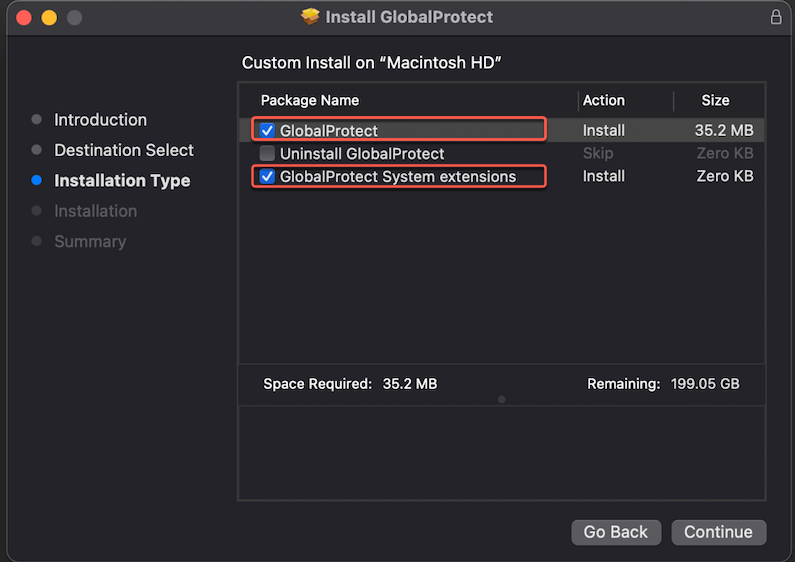The width and height of the screenshot is (795, 562).
Task: Click the Custom Install on Macintosh HD heading
Action: click(372, 63)
